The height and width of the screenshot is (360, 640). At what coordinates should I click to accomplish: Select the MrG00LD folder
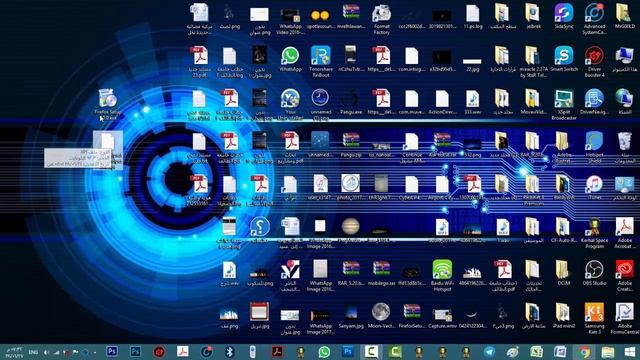tap(624, 17)
